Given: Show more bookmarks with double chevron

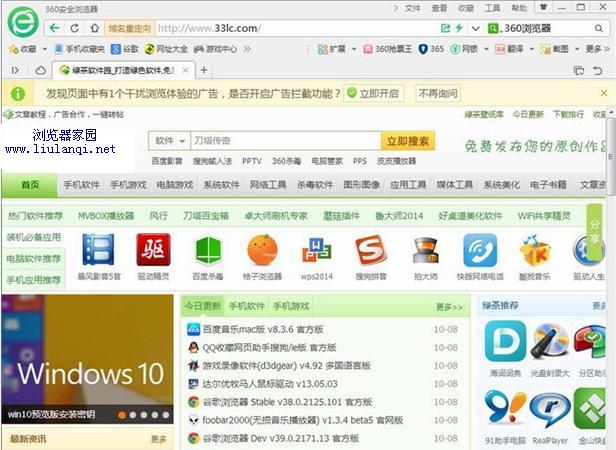Looking at the screenshot, I should click(x=247, y=49).
